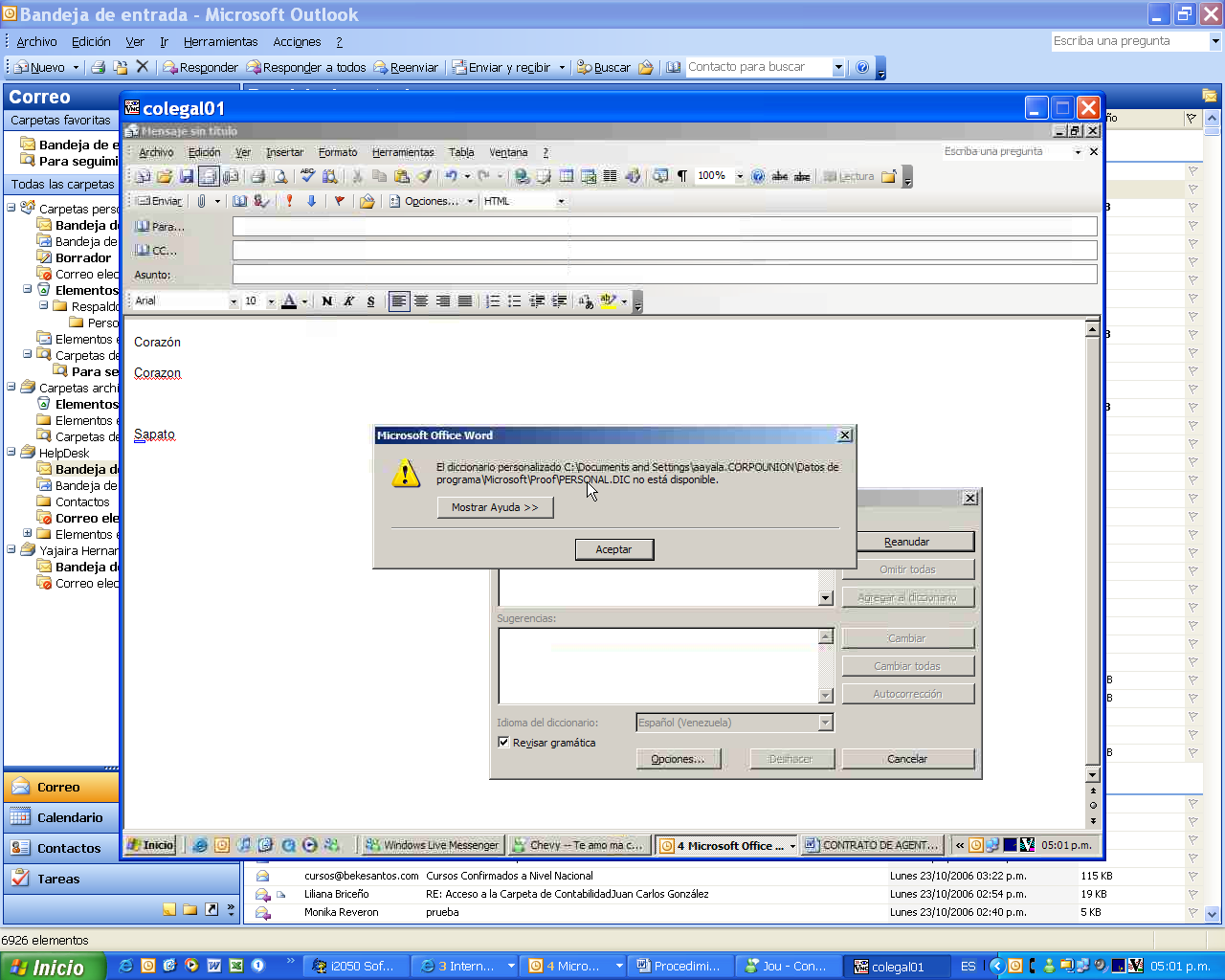Screen dimensions: 1225x980
Task: Click the attach file paperclip icon
Action: [201, 201]
